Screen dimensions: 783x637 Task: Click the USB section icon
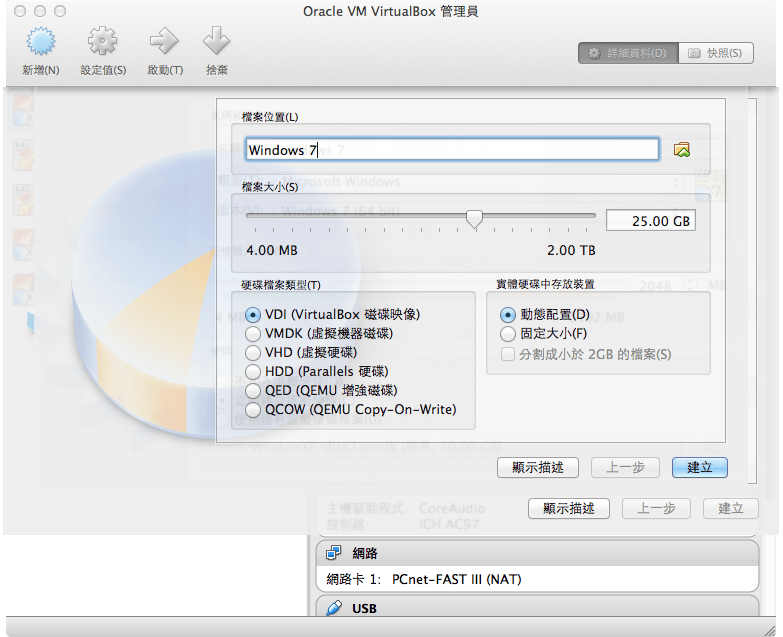click(334, 608)
